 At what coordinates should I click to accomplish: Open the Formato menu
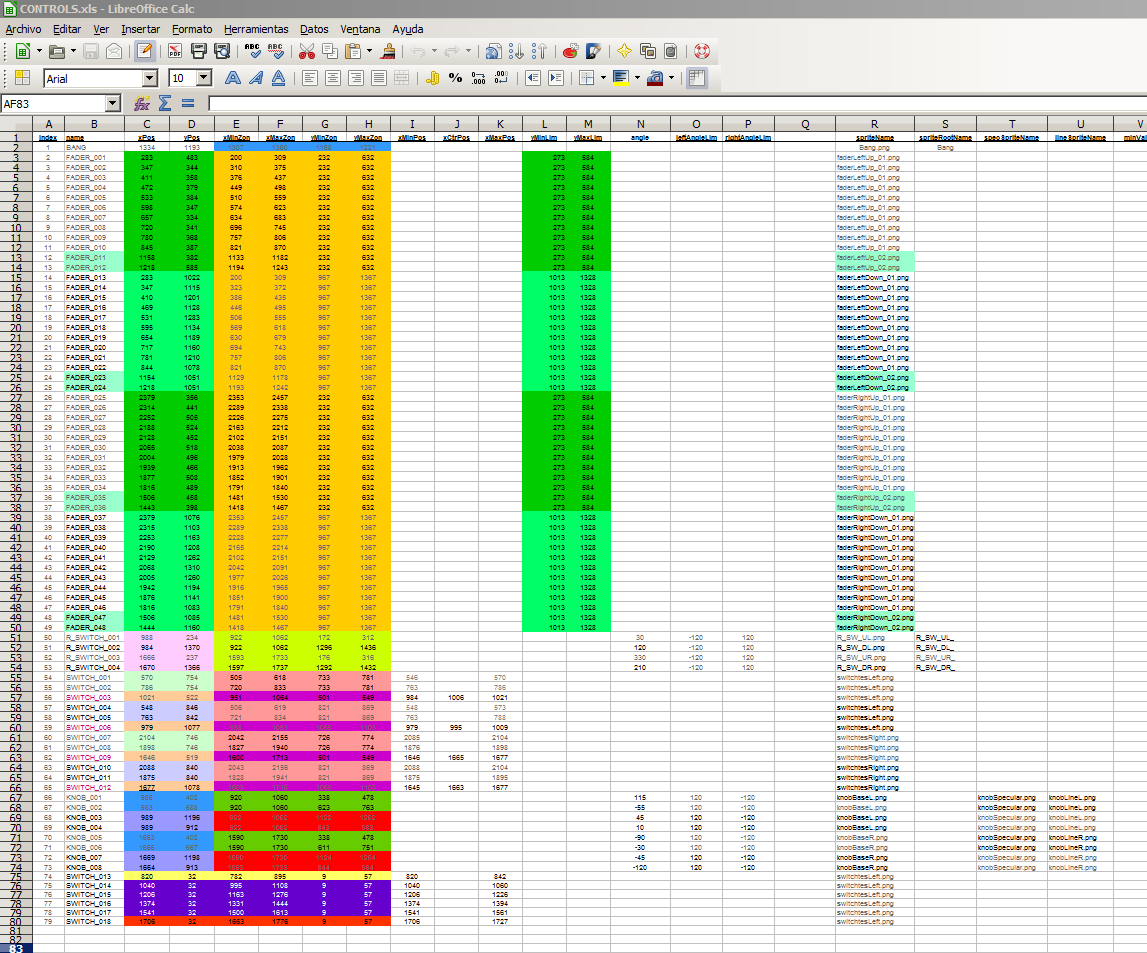190,29
